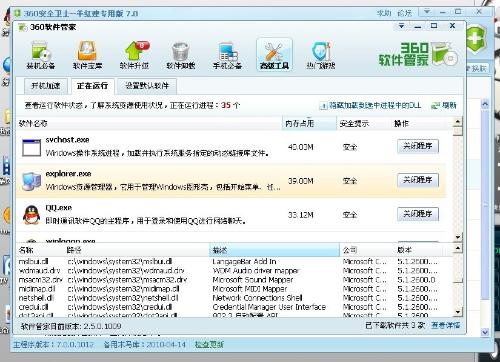This screenshot has width=500, height=362.
Task: Open 360安全卫士 title bar dropdown arrow
Action: [426, 12]
